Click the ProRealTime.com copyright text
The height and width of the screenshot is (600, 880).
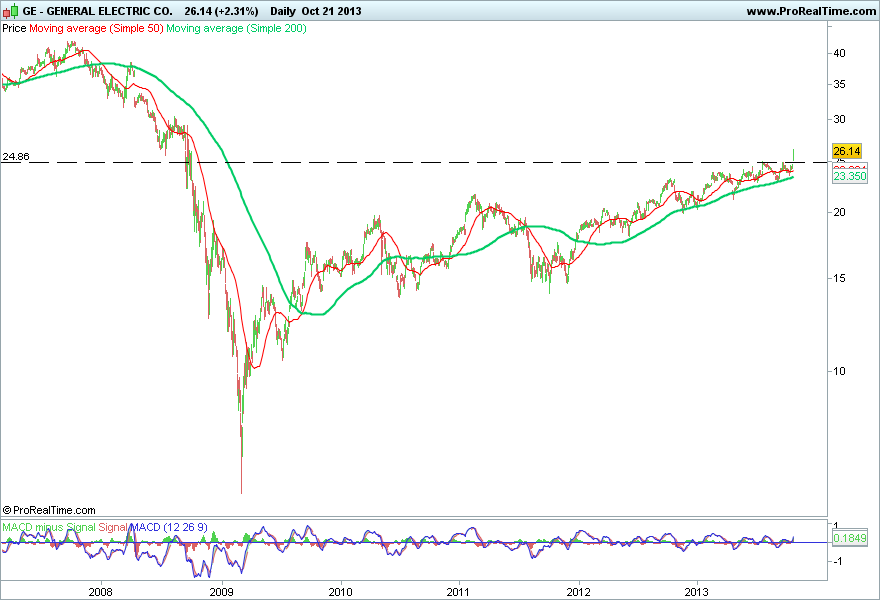point(49,510)
